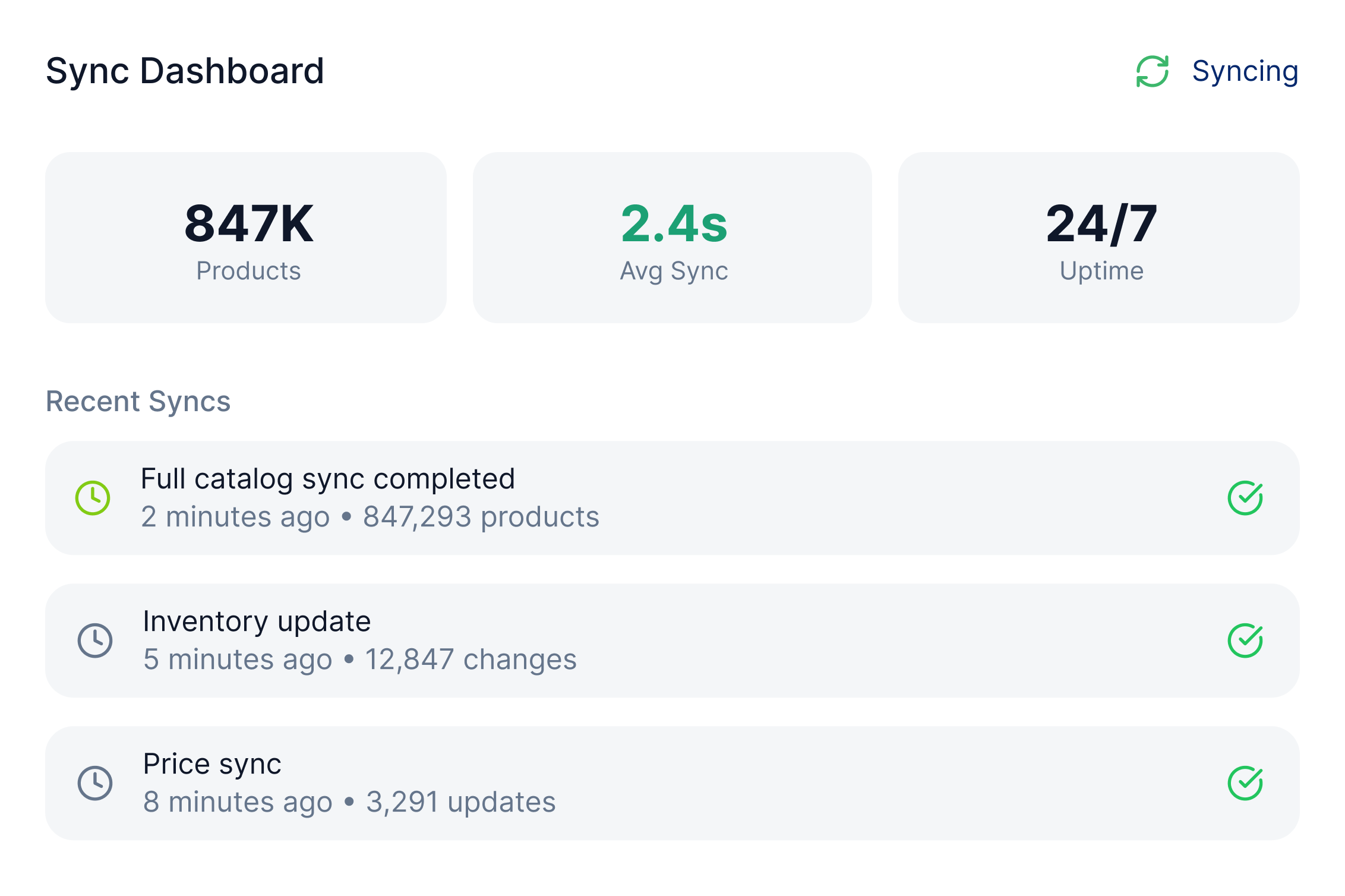Click the green 2.4s value
Screen dimensions: 1345x896
coord(674,223)
